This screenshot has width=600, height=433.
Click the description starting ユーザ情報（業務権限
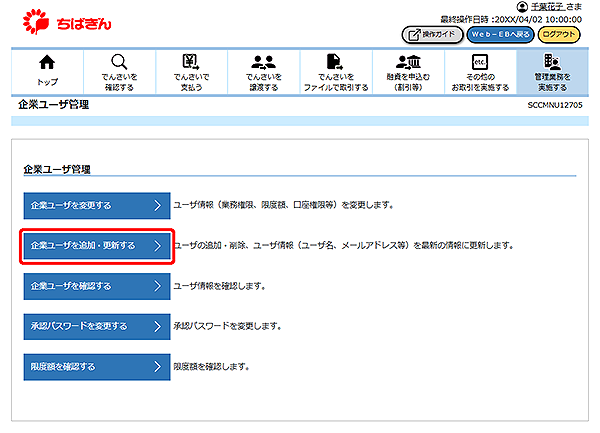tap(284, 205)
